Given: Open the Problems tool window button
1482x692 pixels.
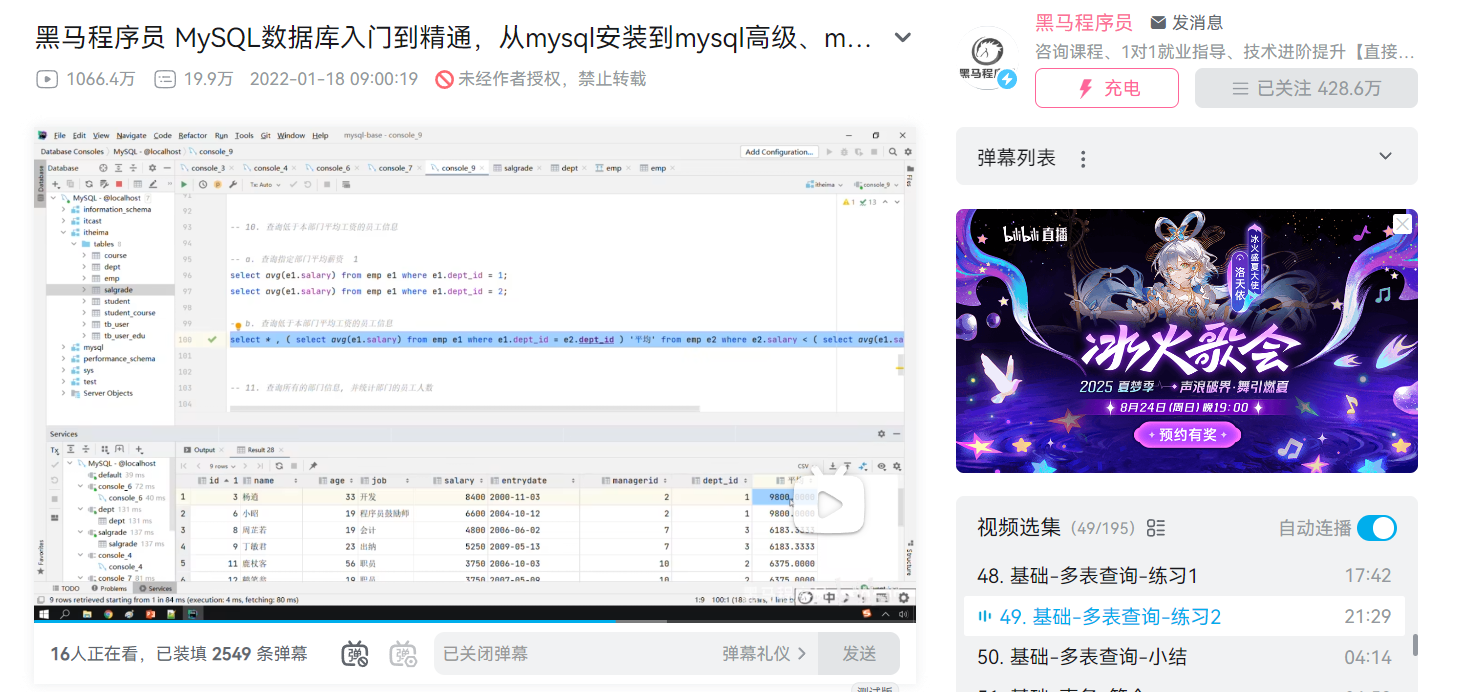Looking at the screenshot, I should pos(108,588).
